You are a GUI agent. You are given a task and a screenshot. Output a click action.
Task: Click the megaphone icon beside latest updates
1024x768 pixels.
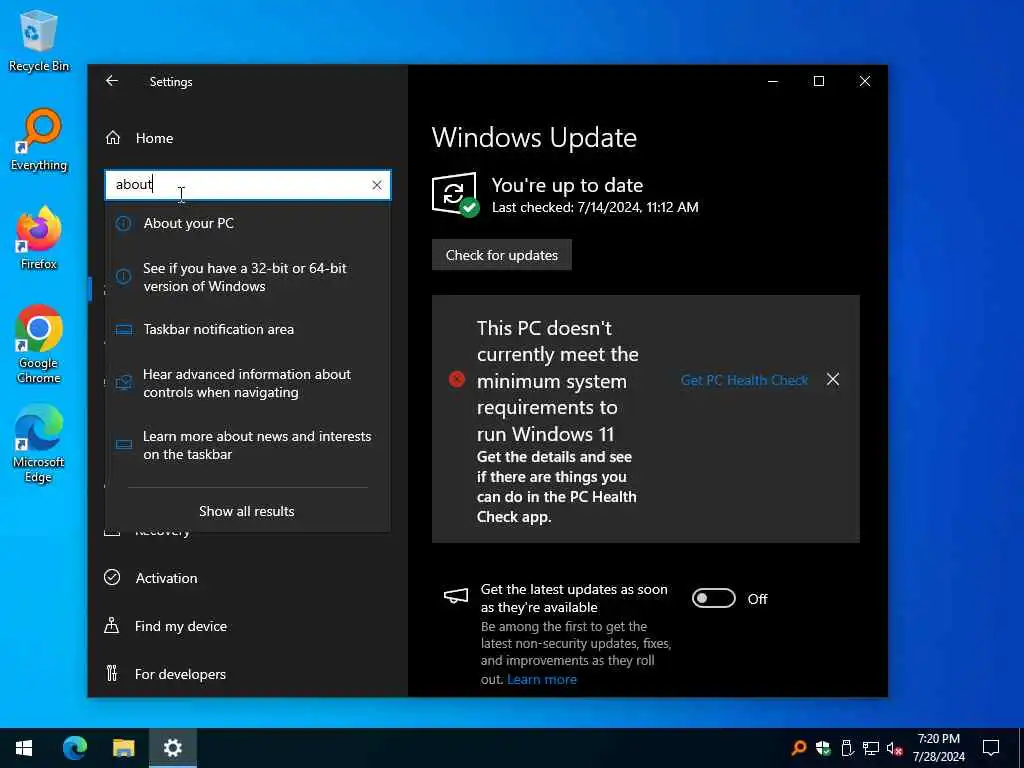click(456, 596)
